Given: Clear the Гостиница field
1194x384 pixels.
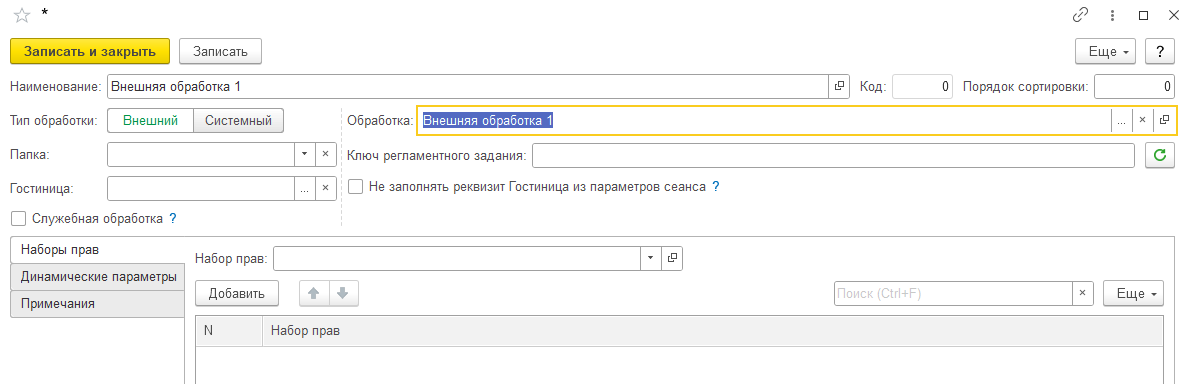Looking at the screenshot, I should 325,188.
